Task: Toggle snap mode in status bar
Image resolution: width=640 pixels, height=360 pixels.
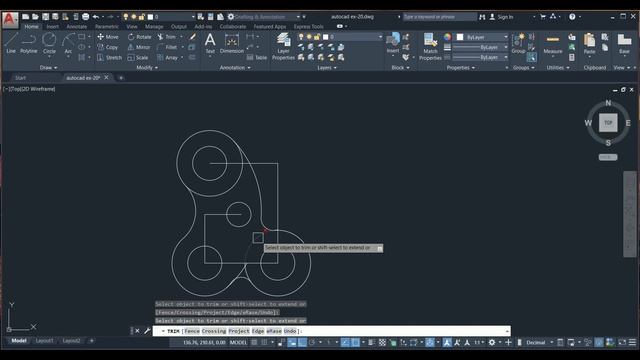Action: (264, 342)
